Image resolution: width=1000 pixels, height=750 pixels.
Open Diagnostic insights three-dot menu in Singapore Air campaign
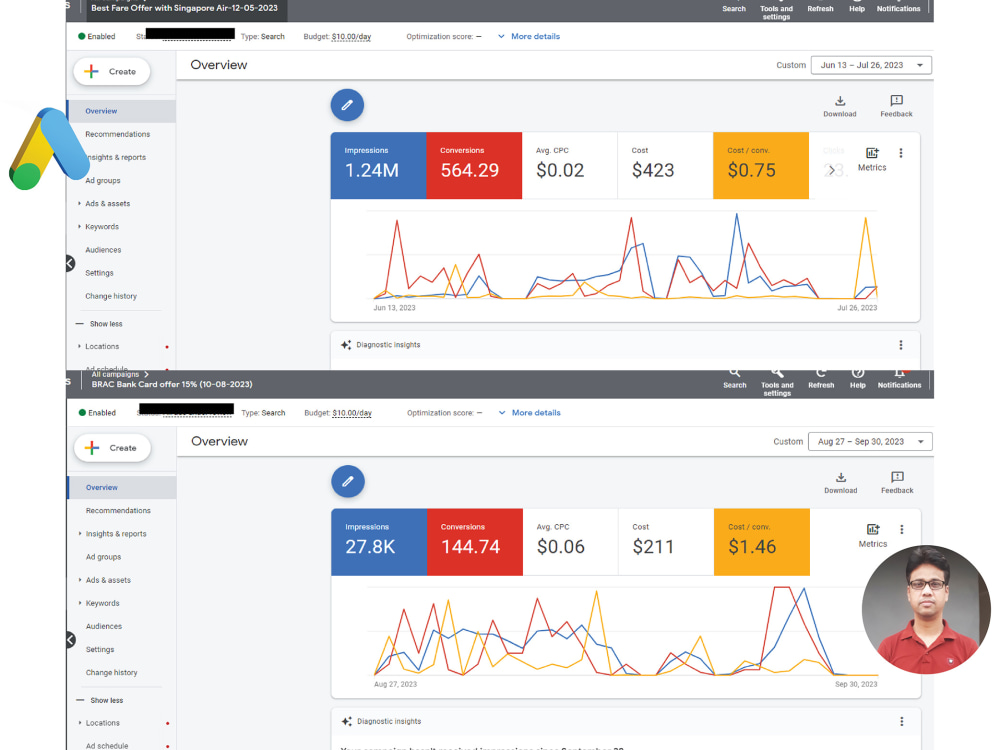pyautogui.click(x=901, y=345)
